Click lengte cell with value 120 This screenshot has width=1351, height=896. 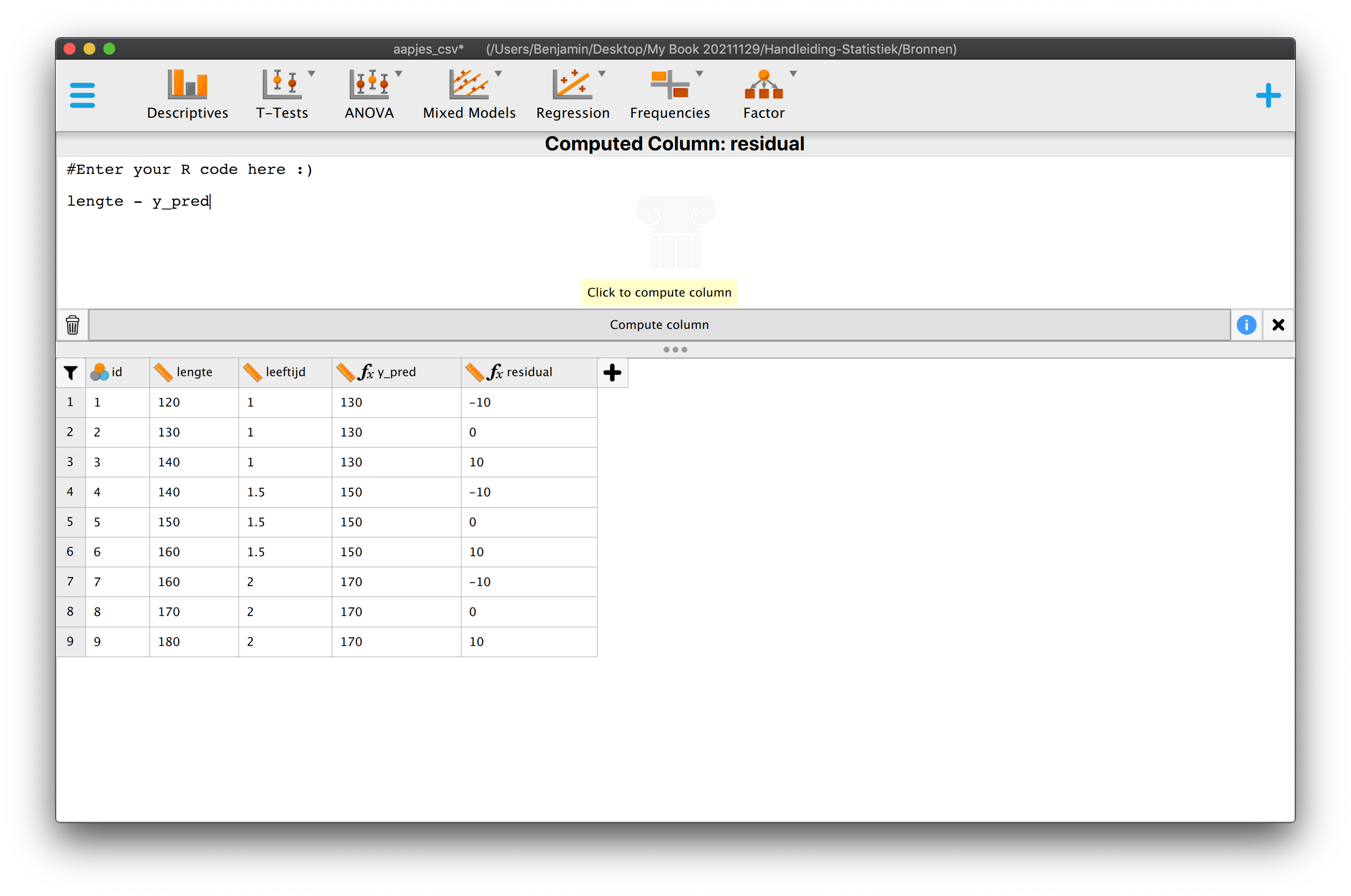(x=194, y=402)
